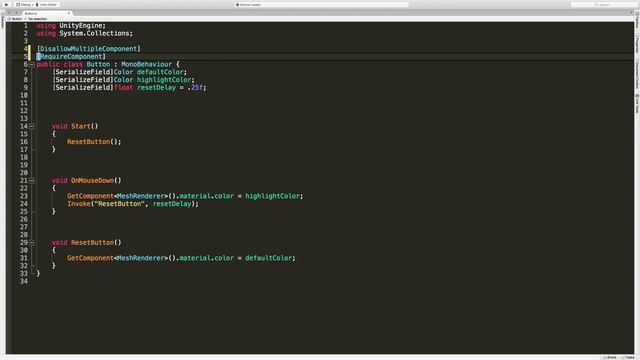
Task: Click the MonoBehaviour base class name
Action: pyautogui.click(x=147, y=64)
